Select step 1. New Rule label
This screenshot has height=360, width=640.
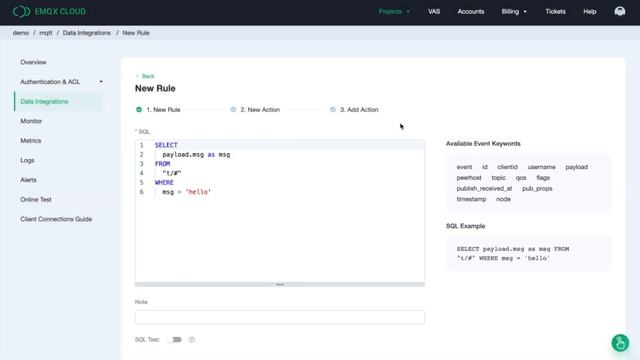[163, 109]
